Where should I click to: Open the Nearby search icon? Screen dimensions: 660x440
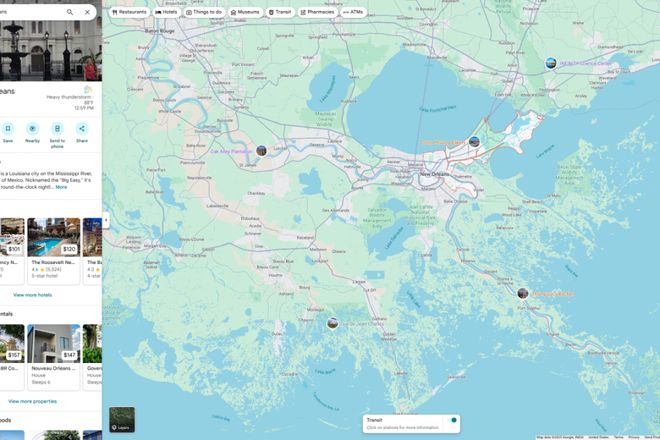point(32,129)
